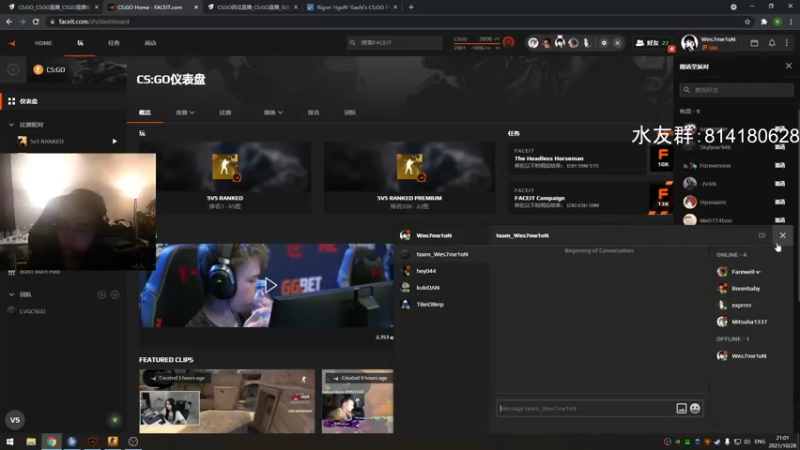800x450 pixels.
Task: Click the FACEIT orange logo in the header
Action: (12, 43)
